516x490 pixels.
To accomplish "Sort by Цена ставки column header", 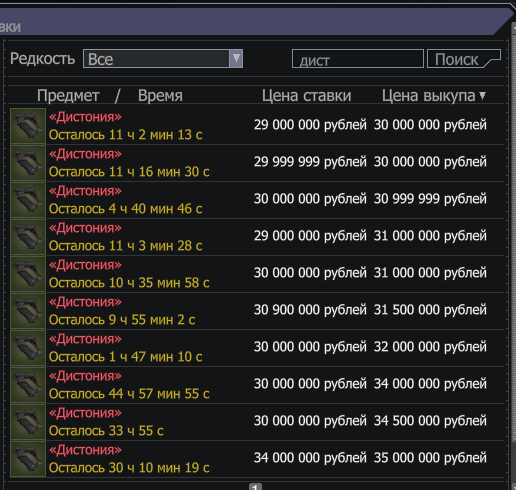I will (x=306, y=96).
